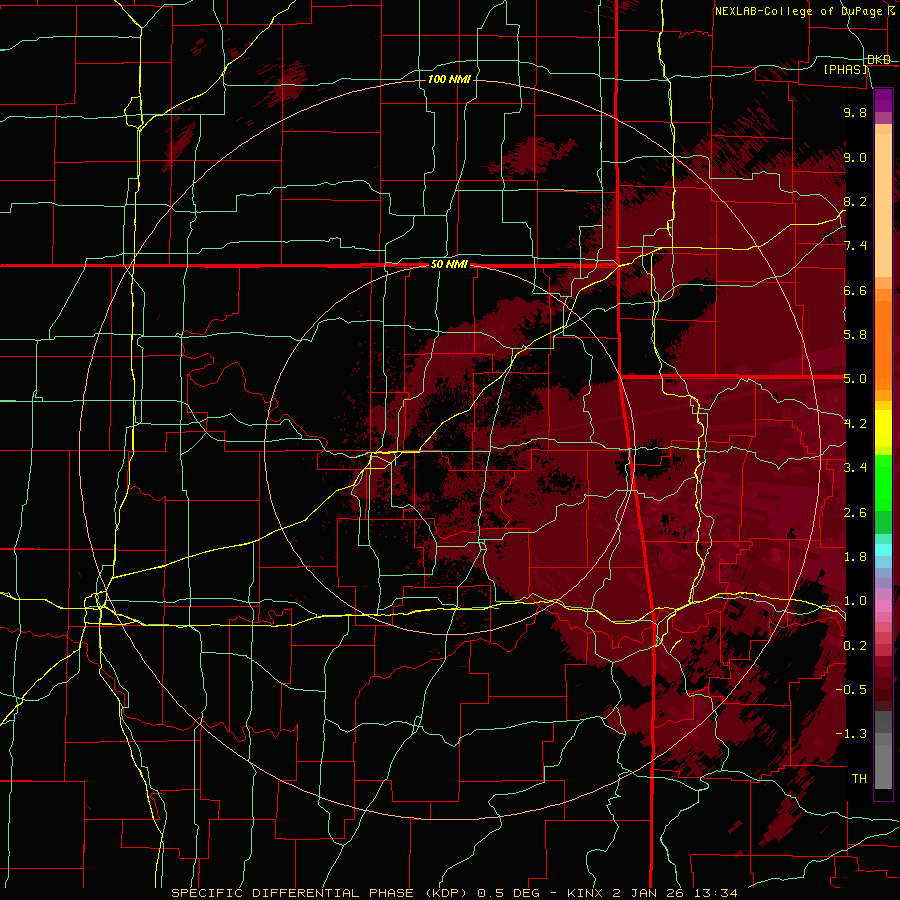The image size is (900, 900).
Task: Click the 8.2 value on the color scale
Action: [x=855, y=201]
